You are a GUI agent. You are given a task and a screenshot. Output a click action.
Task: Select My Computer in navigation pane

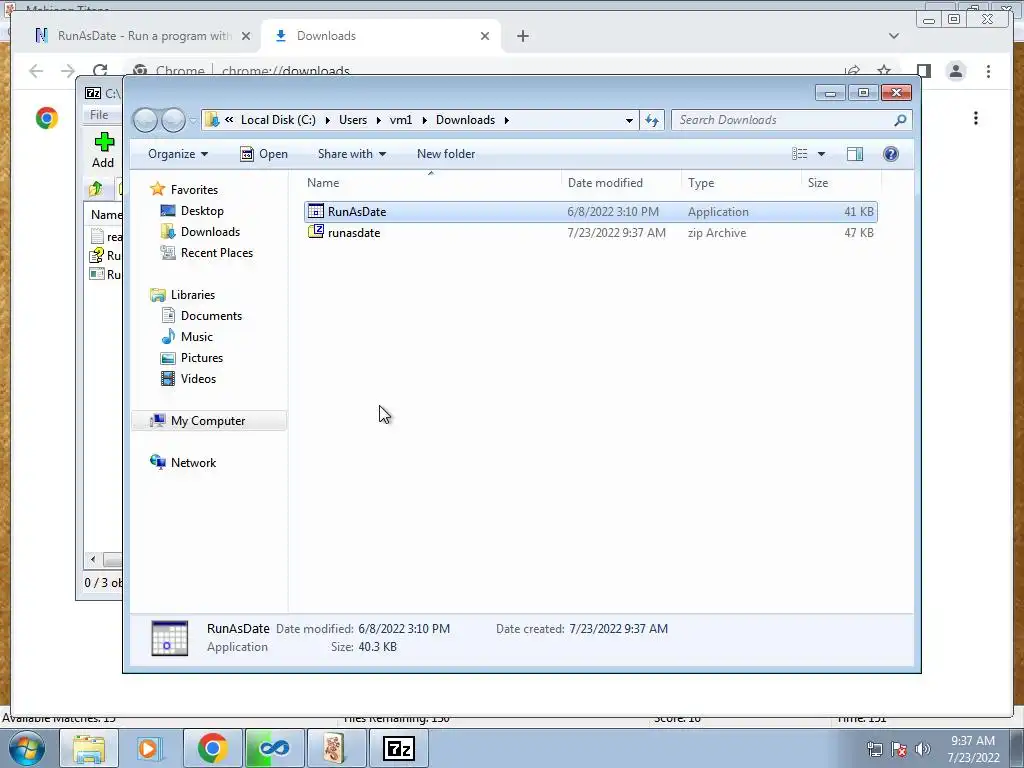tap(208, 421)
